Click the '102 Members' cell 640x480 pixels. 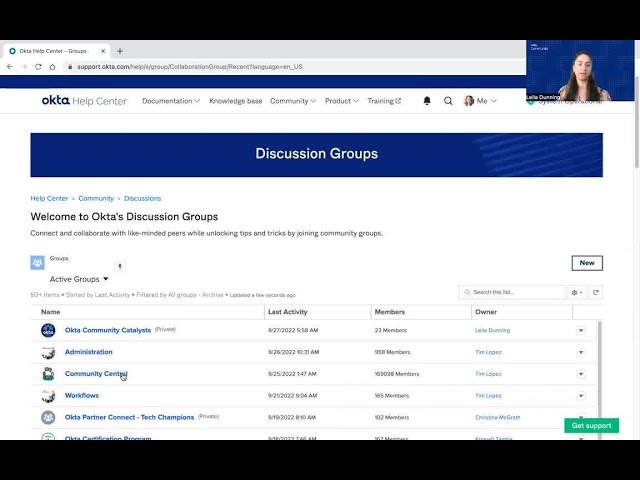point(391,417)
